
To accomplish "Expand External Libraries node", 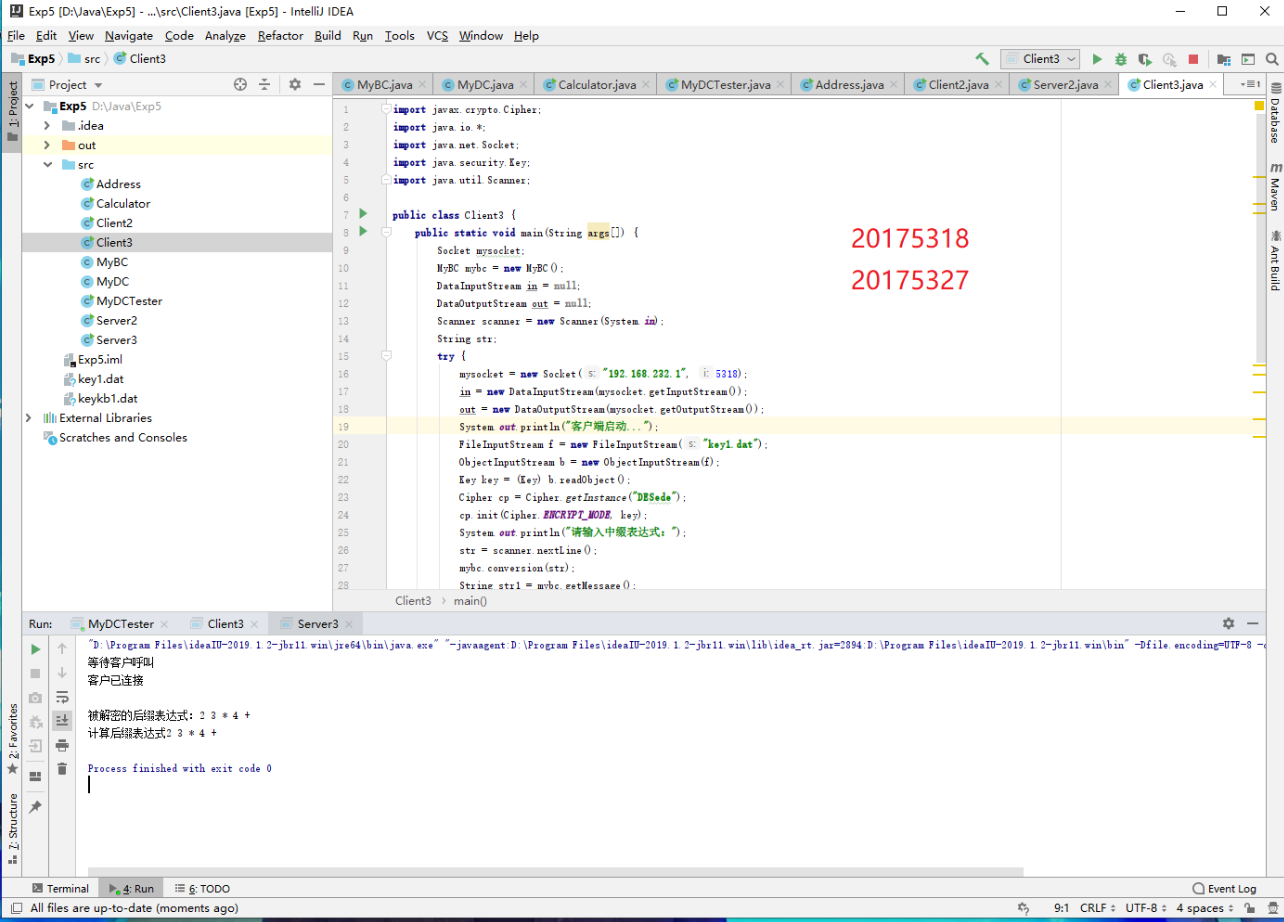I will click(x=29, y=418).
